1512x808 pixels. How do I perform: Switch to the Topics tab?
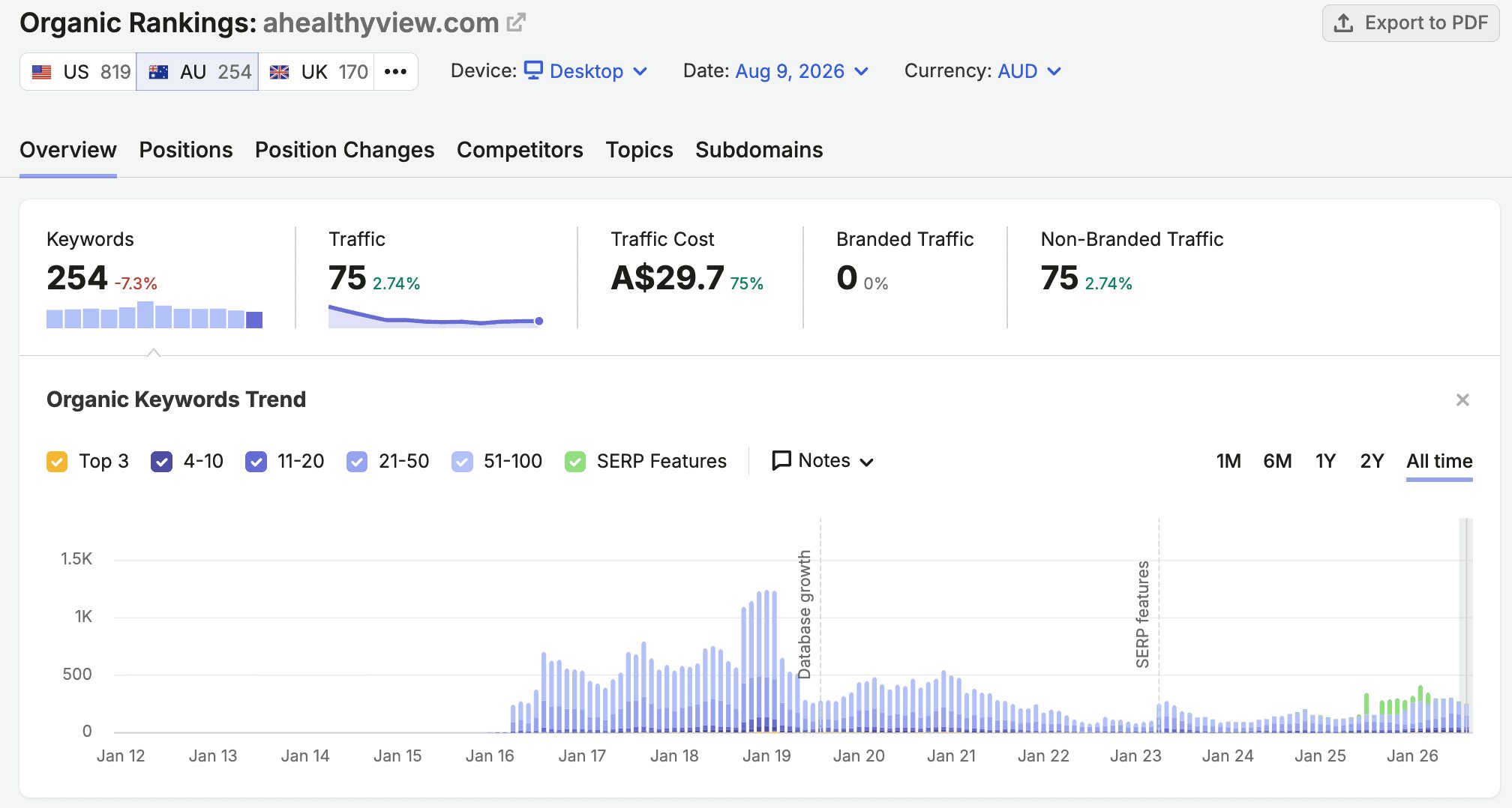tap(640, 150)
